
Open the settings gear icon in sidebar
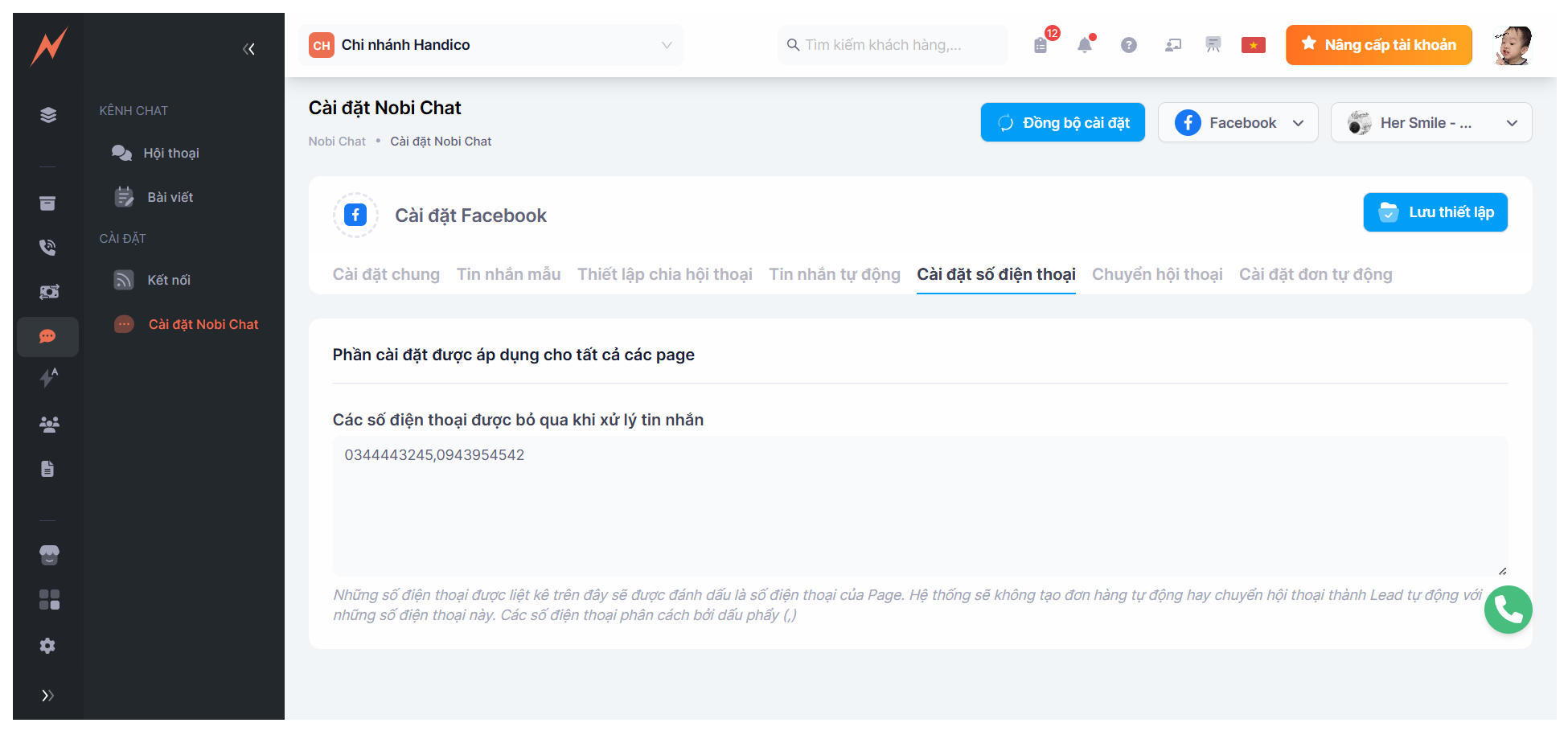tap(47, 646)
